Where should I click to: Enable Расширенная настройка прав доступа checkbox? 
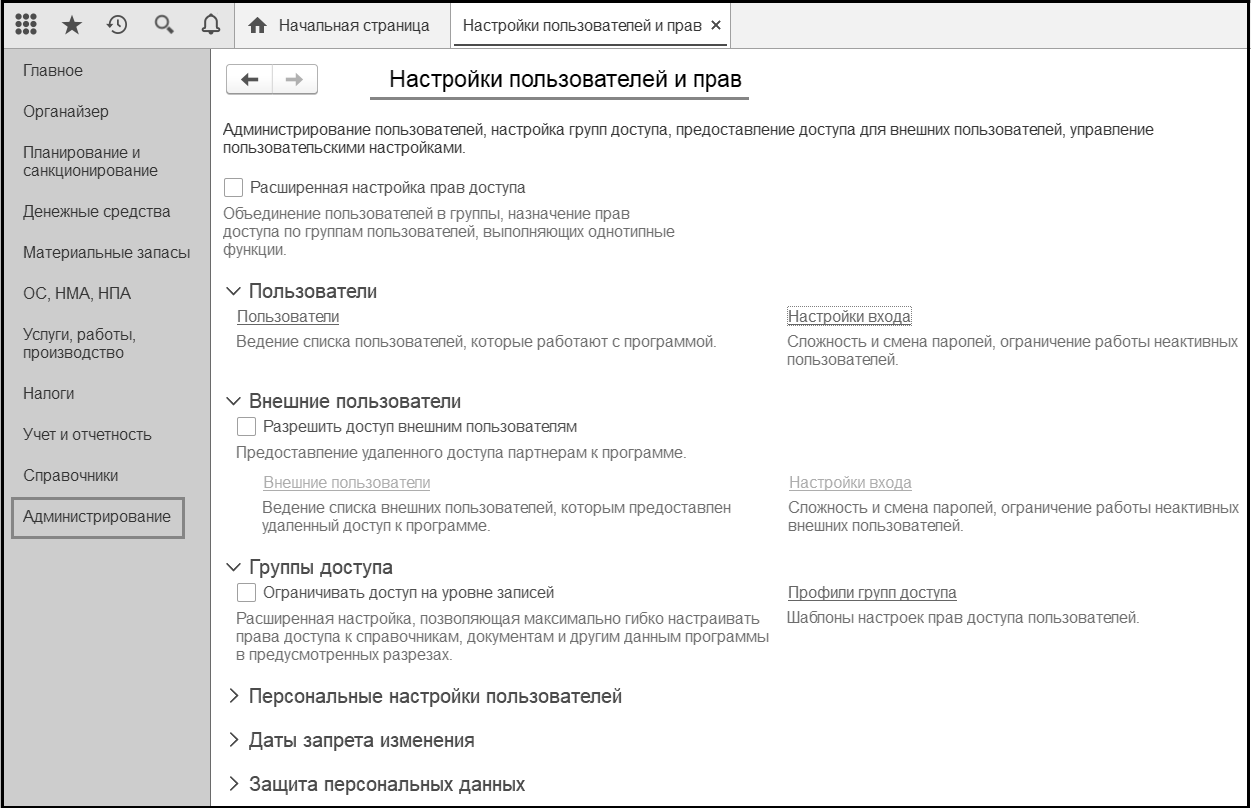pos(234,187)
